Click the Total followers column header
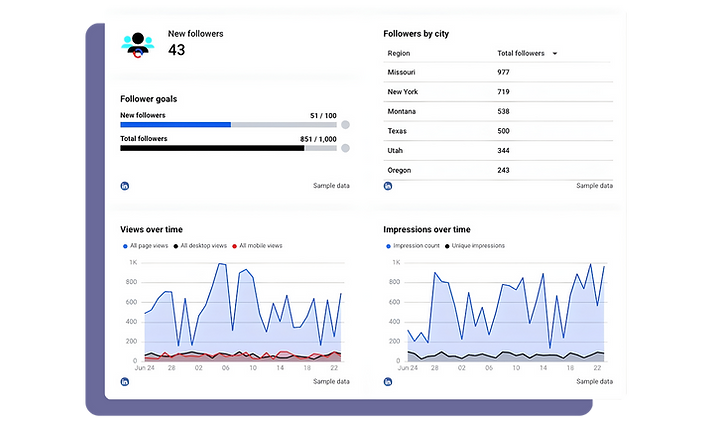711x423 pixels. [521, 53]
